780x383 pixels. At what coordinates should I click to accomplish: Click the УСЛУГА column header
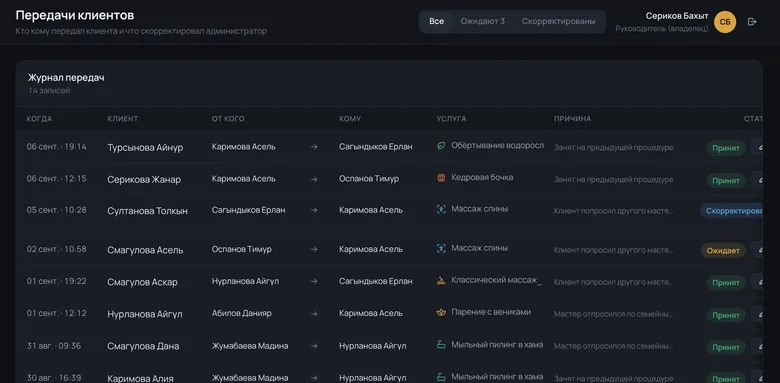[x=451, y=119]
